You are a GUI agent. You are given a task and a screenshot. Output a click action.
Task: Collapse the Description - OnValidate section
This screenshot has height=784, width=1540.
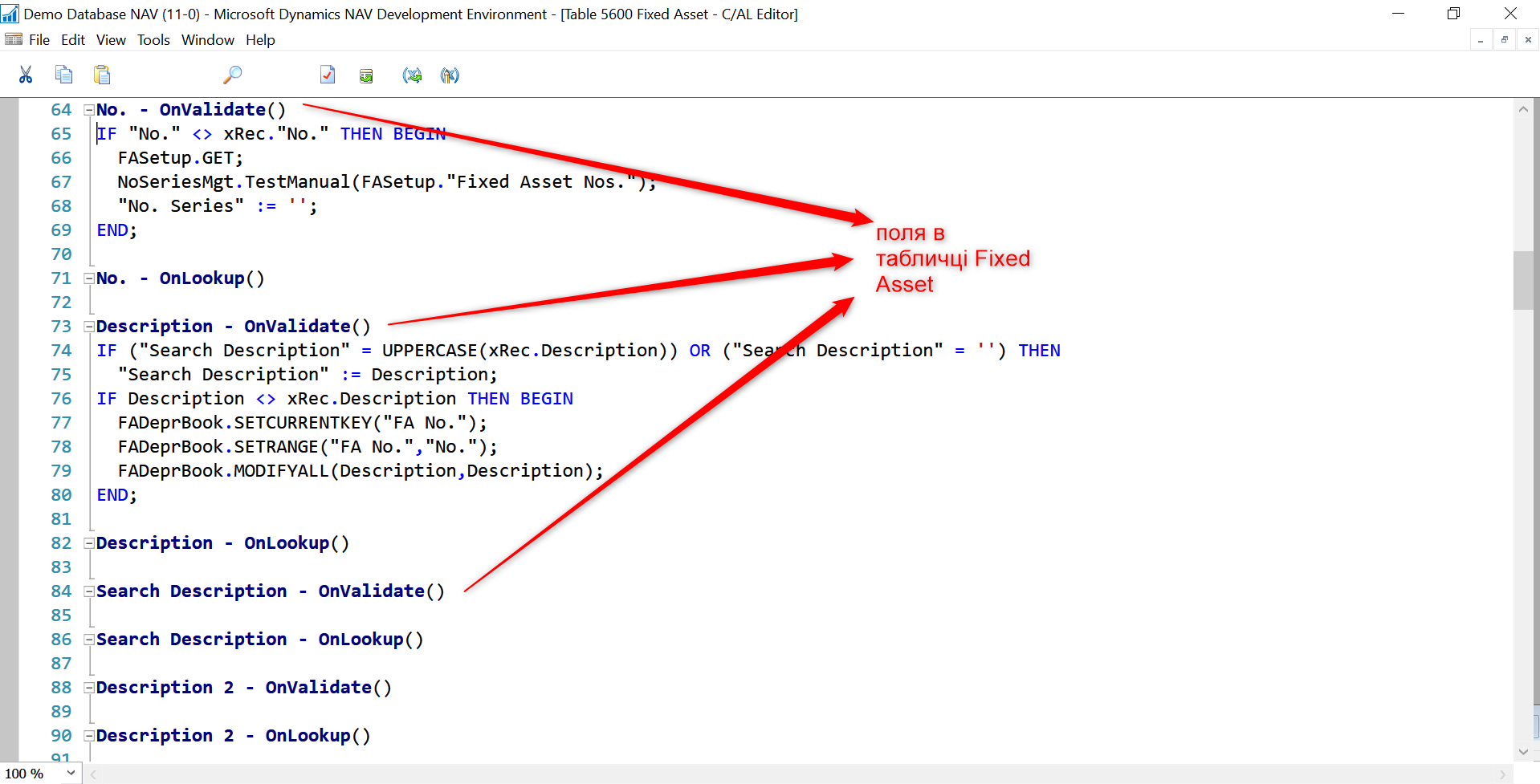tap(89, 327)
